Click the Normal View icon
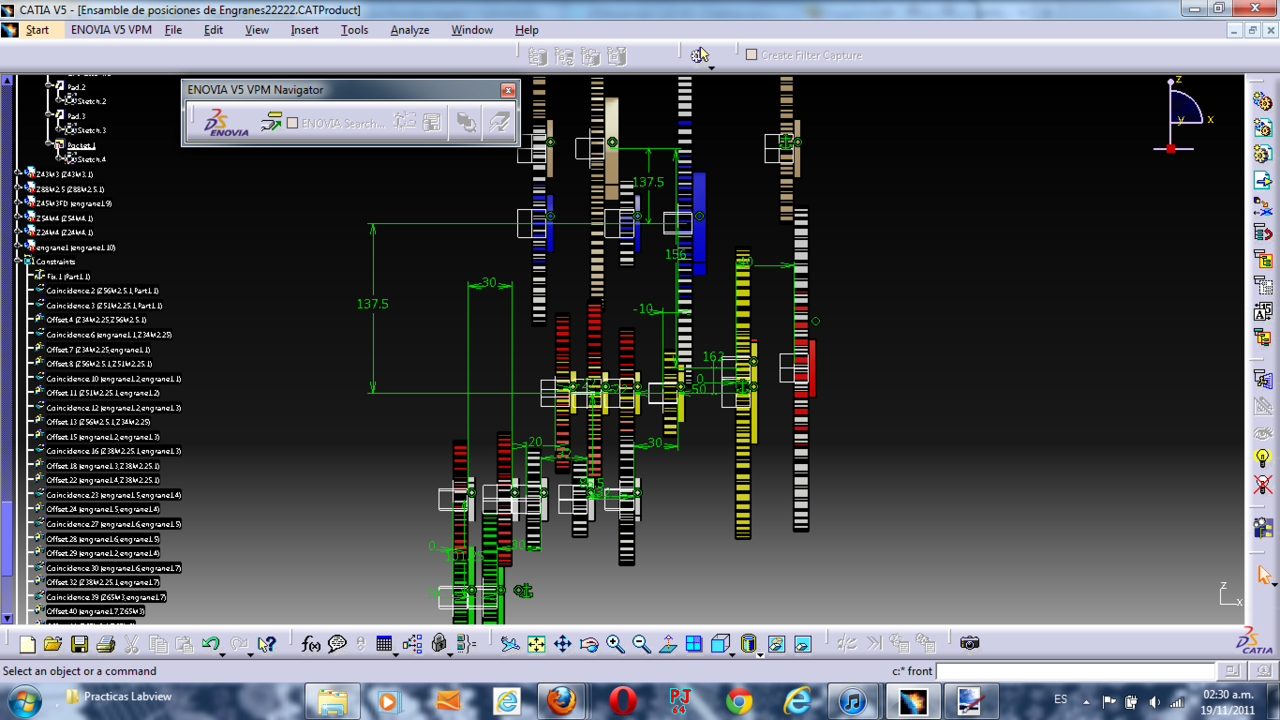This screenshot has height=720, width=1280. click(667, 645)
